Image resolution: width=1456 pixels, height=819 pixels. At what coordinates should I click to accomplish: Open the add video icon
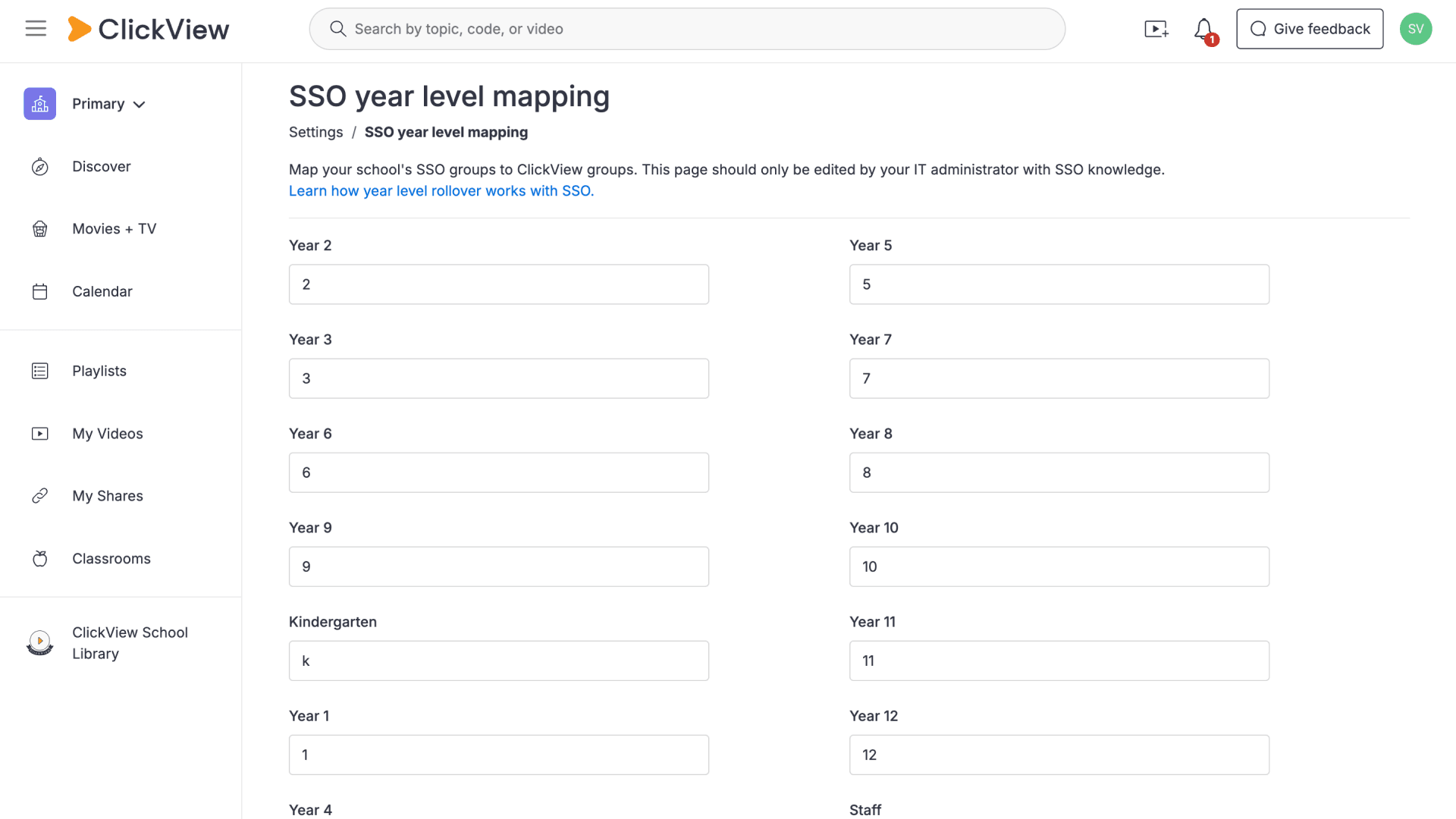[1156, 29]
